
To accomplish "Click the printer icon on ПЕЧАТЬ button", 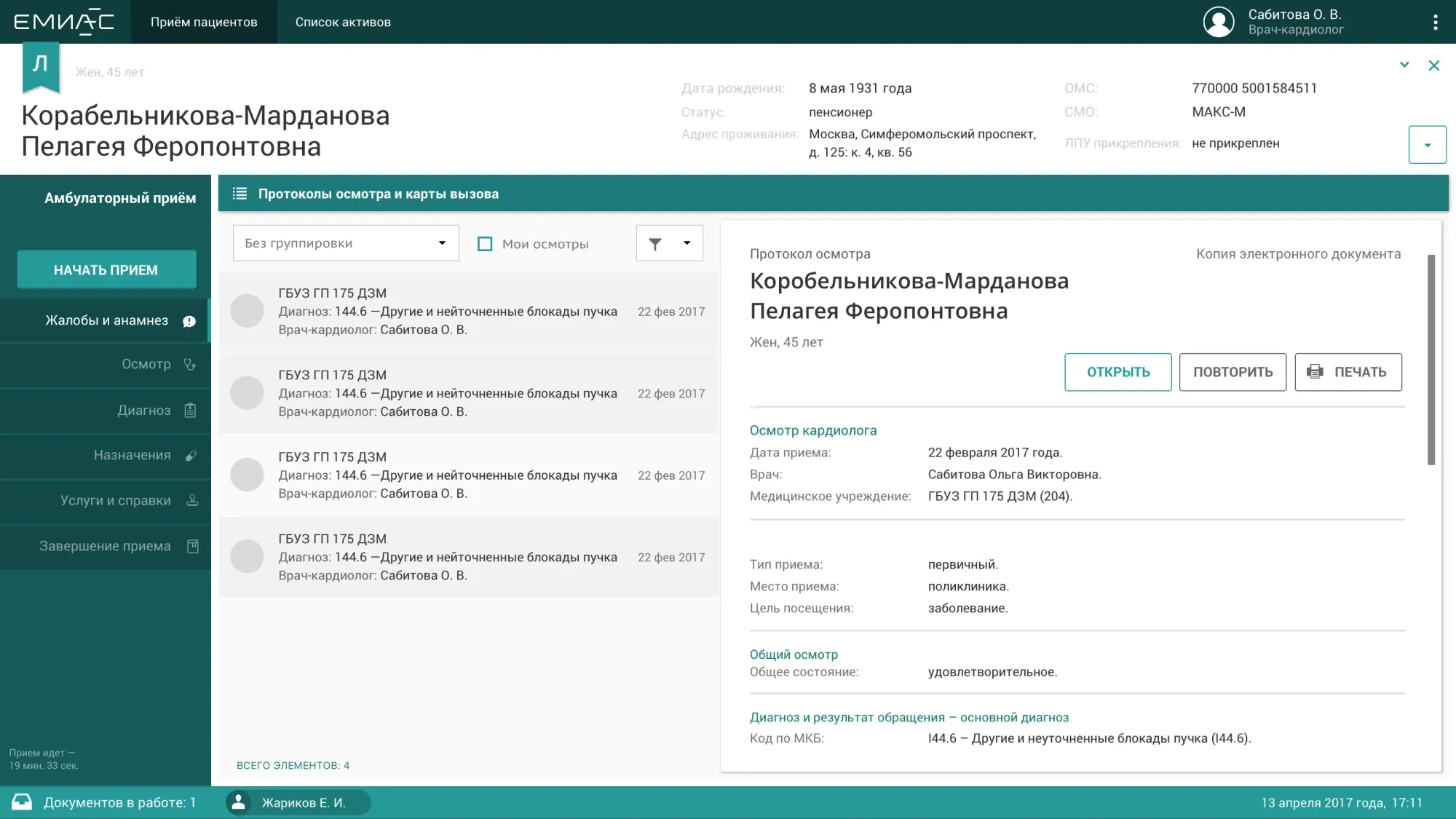I will tap(1315, 372).
